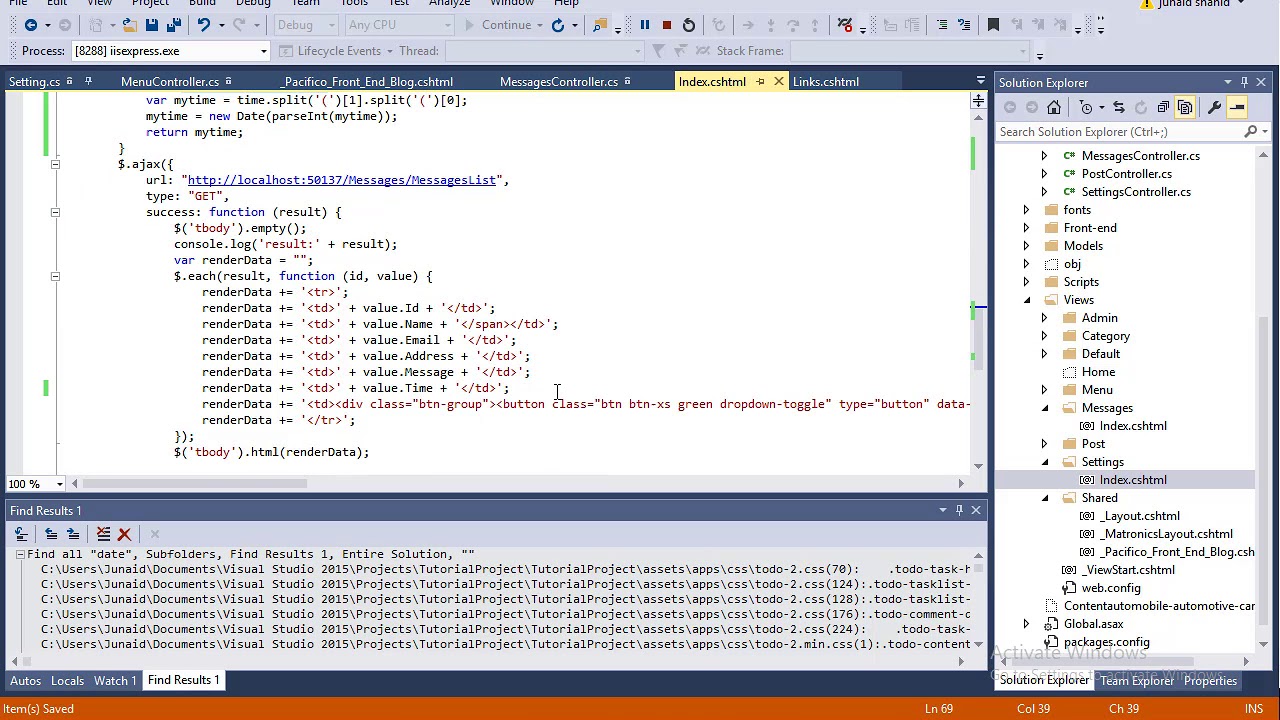Click the Restart debugging circular arrow

point(558,25)
